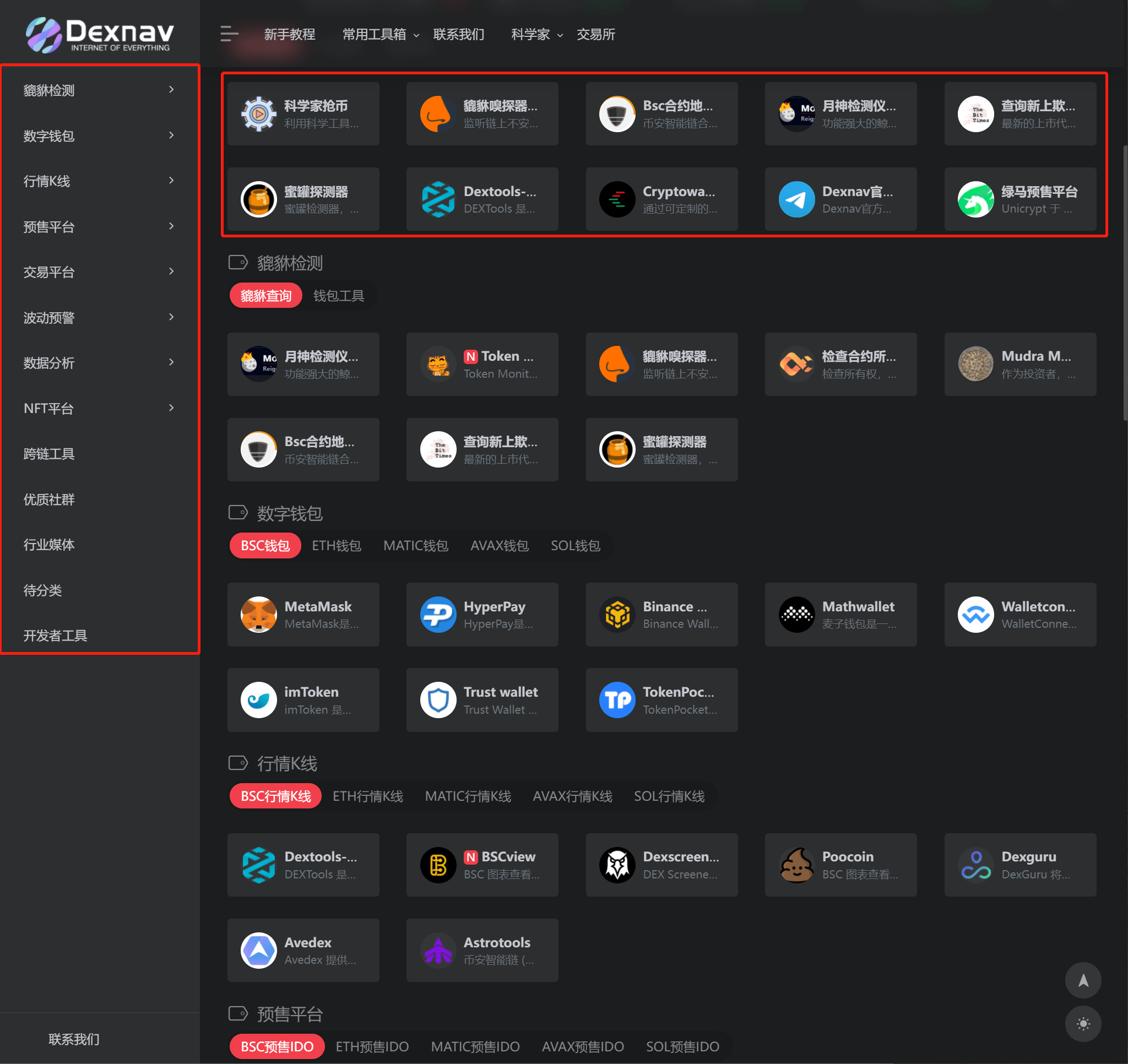
Task: Expand 行情K线 sidebar item
Action: click(99, 181)
